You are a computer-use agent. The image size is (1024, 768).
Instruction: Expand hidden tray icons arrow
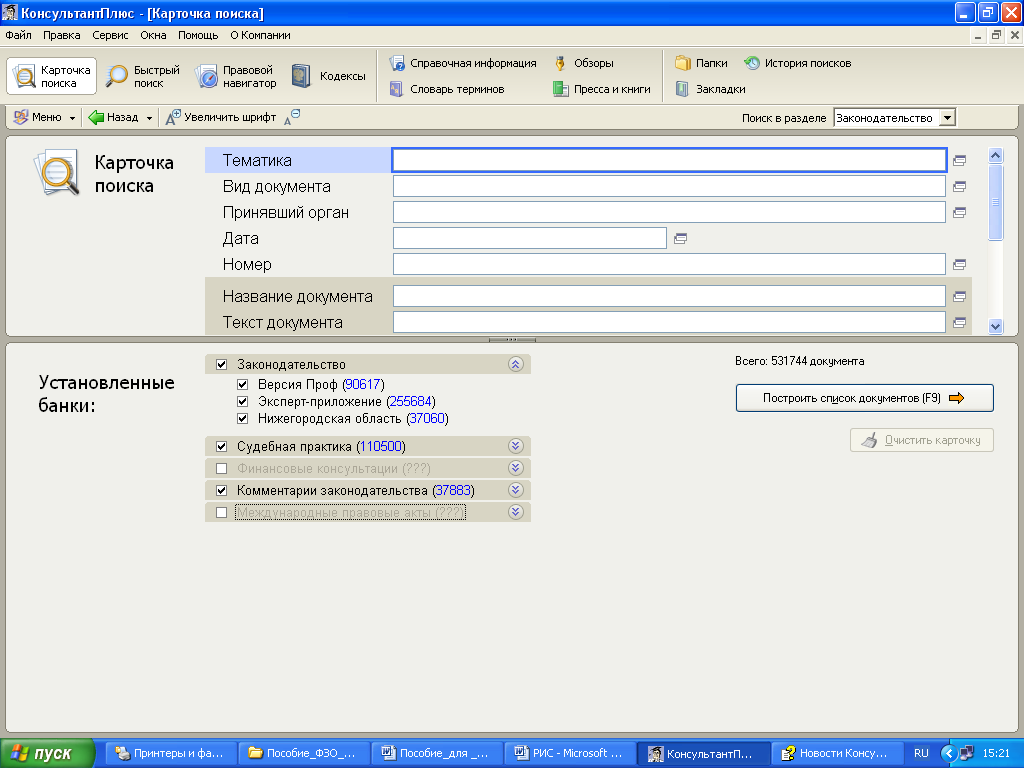[948, 753]
